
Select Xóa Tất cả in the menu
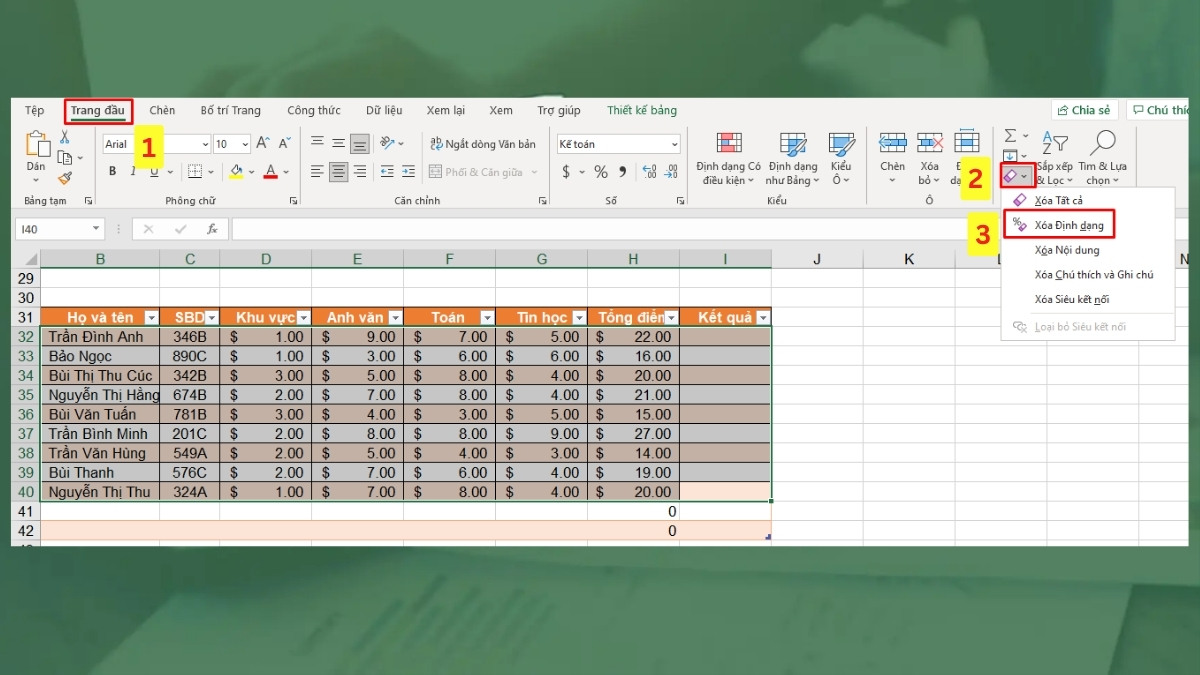click(x=1058, y=201)
